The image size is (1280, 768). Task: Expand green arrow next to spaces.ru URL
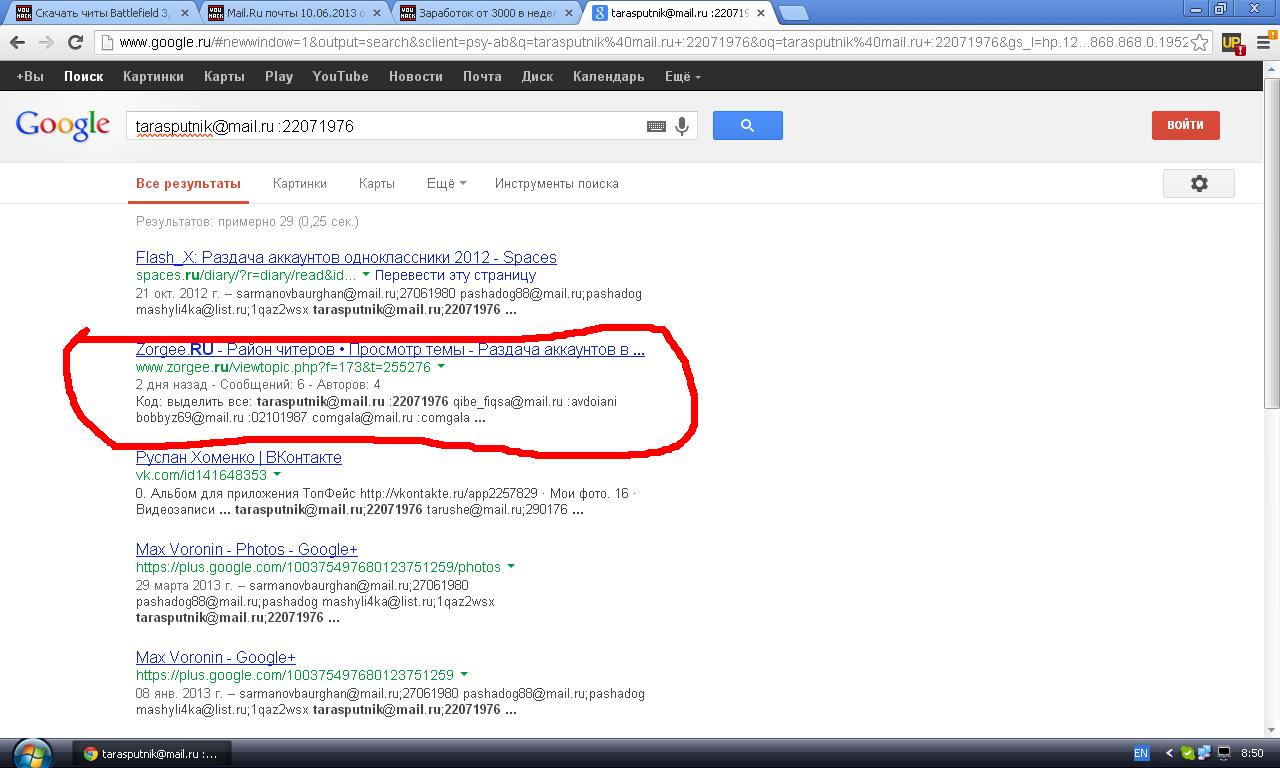[366, 275]
